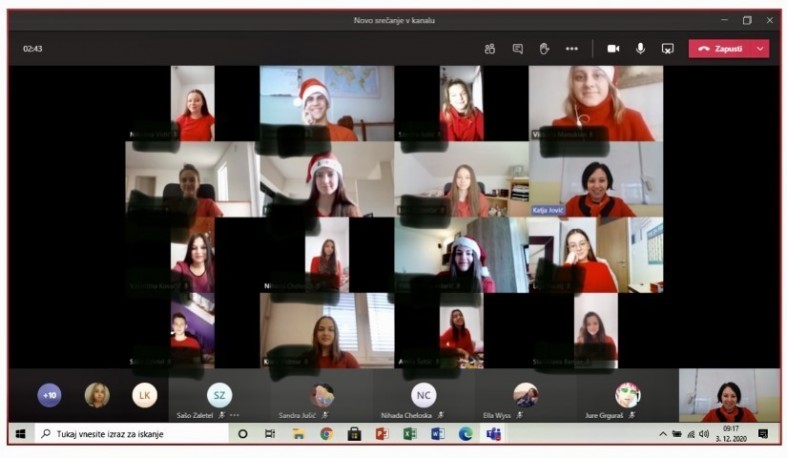Show the +10 additional participants

click(49, 395)
